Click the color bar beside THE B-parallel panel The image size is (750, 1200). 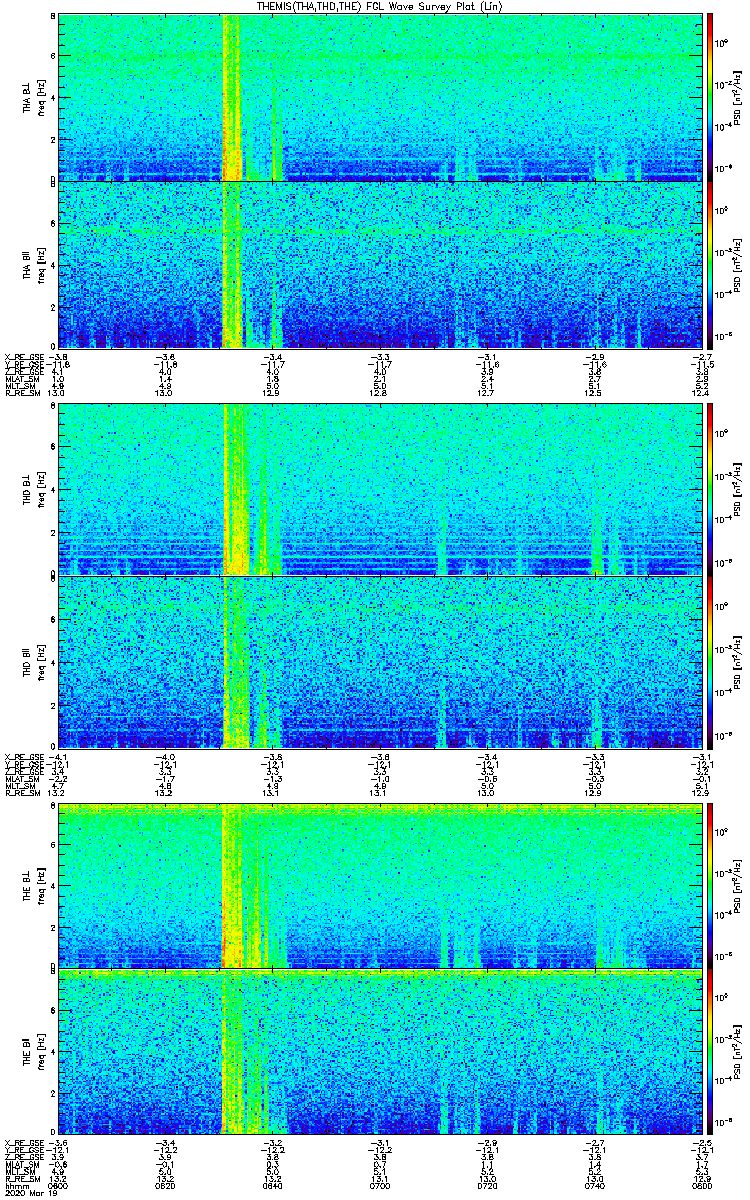[710, 1051]
